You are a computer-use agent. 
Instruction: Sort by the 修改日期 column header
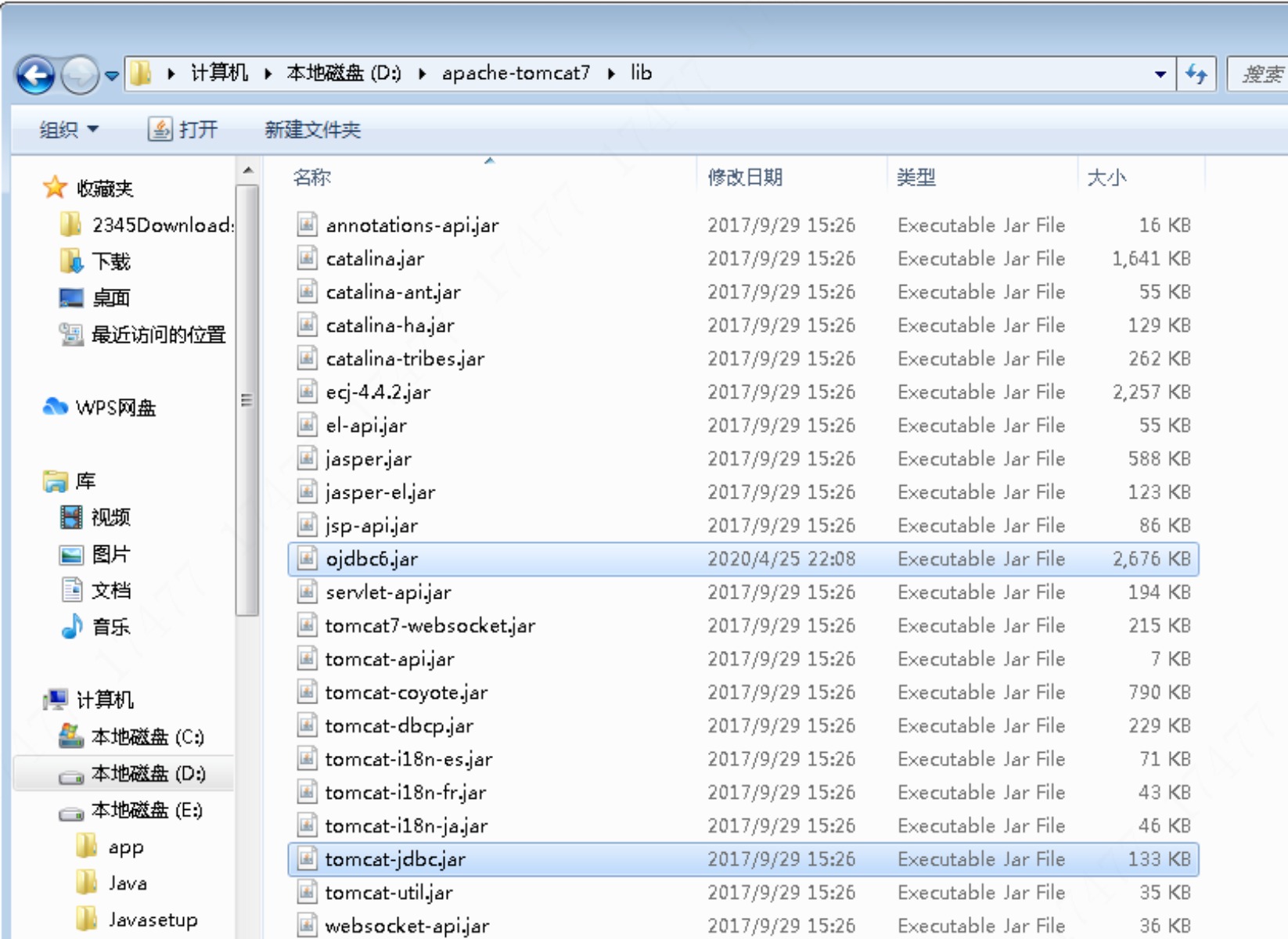(x=744, y=178)
